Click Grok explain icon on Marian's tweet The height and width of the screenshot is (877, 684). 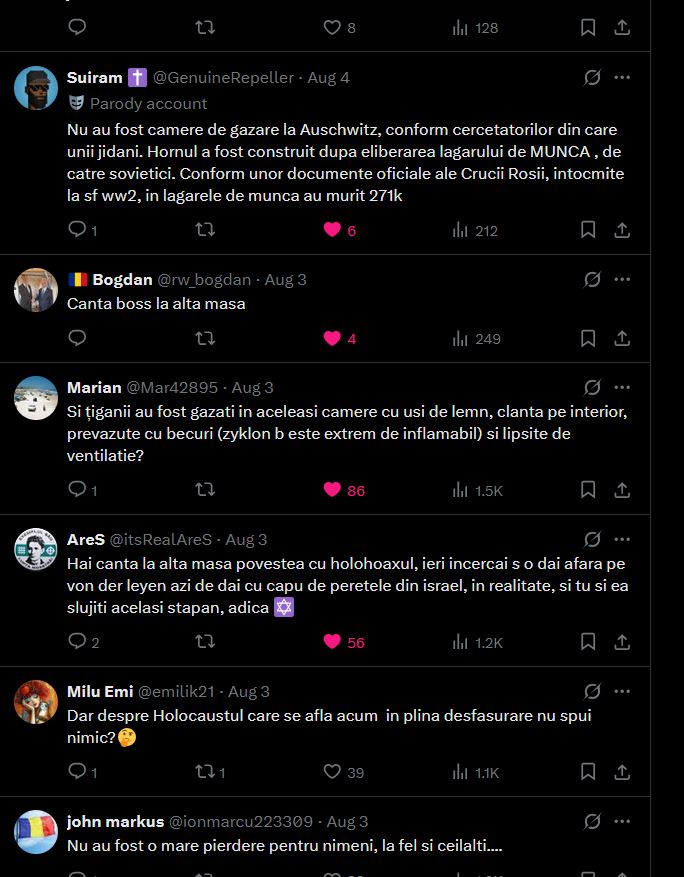(x=592, y=387)
